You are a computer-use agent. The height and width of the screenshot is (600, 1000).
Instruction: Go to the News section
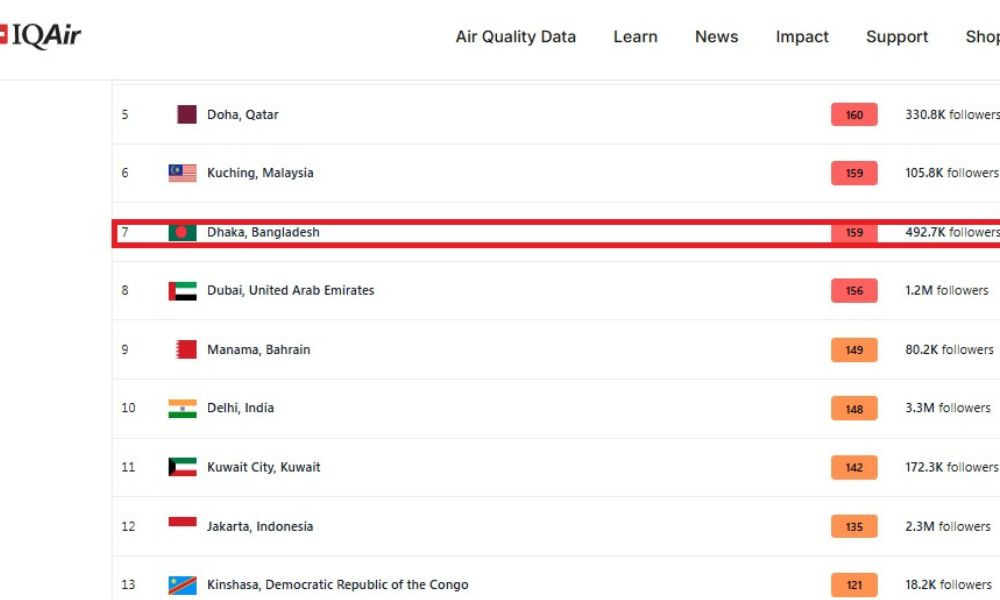(716, 37)
